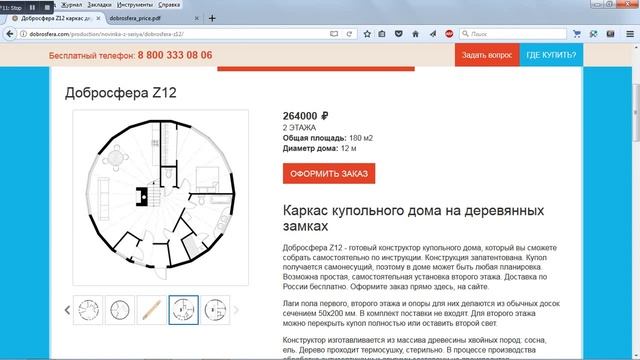
Task: Stop the screen recording
Action: point(47,7)
